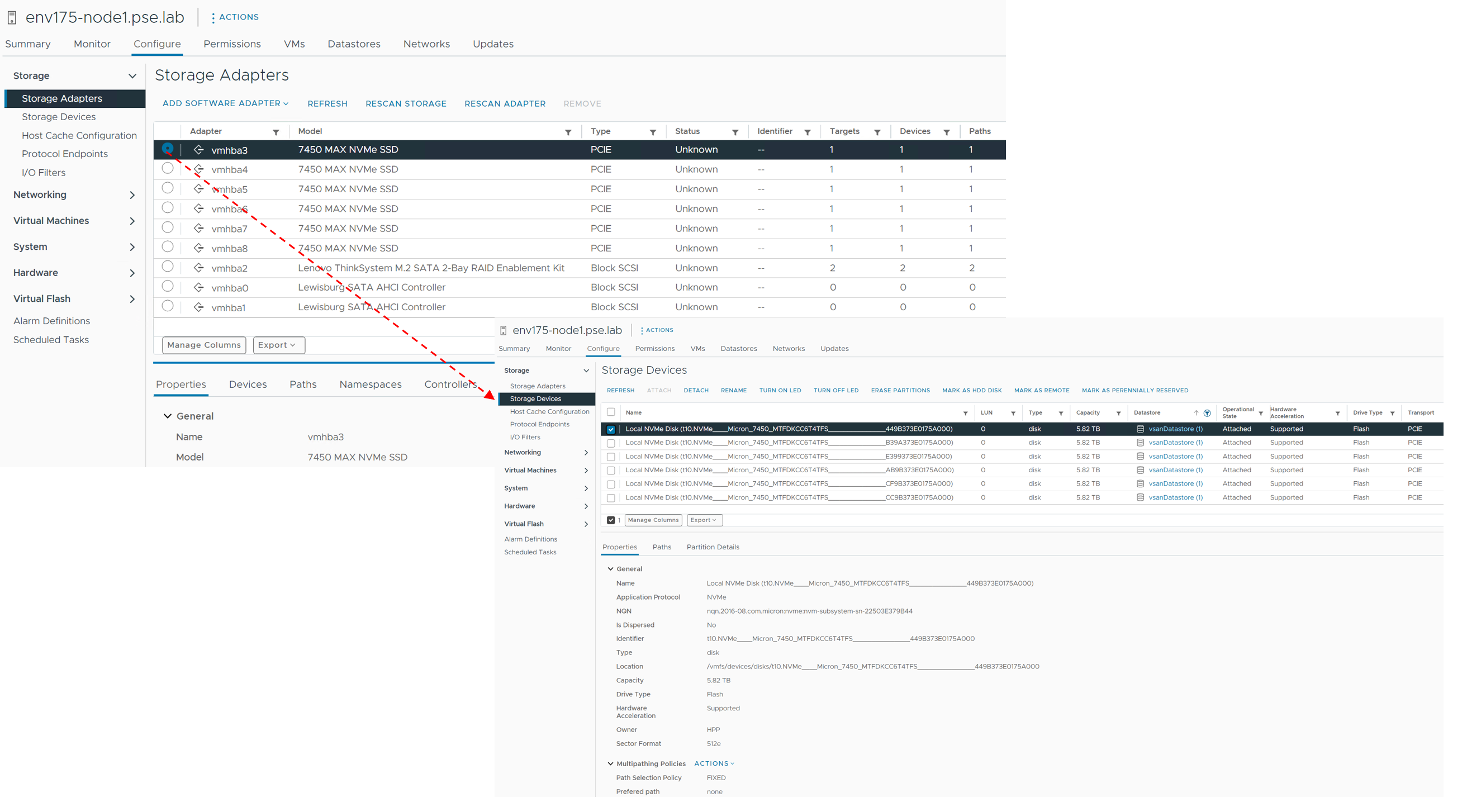Screen dimensions: 1467x812
Task: Select Storage Devices in left sidebar
Action: tap(59, 117)
